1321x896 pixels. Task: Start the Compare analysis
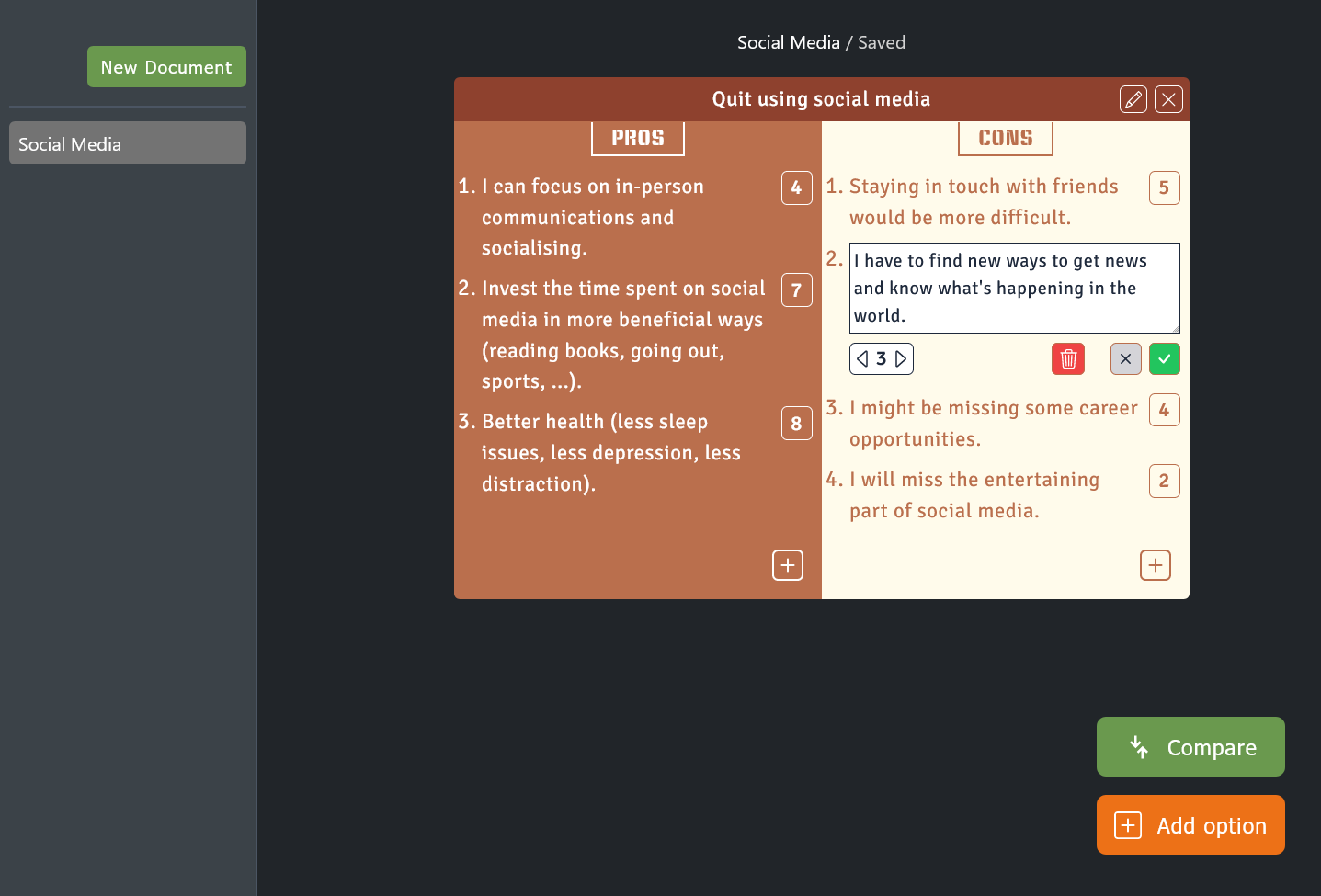(x=1190, y=746)
